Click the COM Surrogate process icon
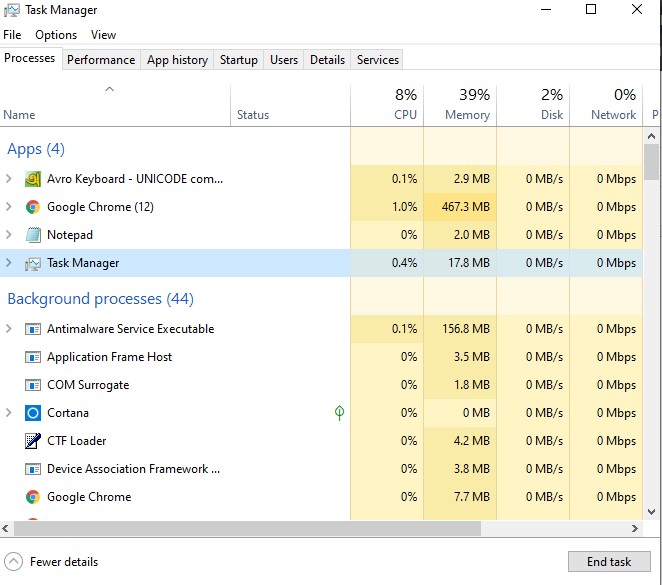This screenshot has height=585, width=662. (33, 385)
